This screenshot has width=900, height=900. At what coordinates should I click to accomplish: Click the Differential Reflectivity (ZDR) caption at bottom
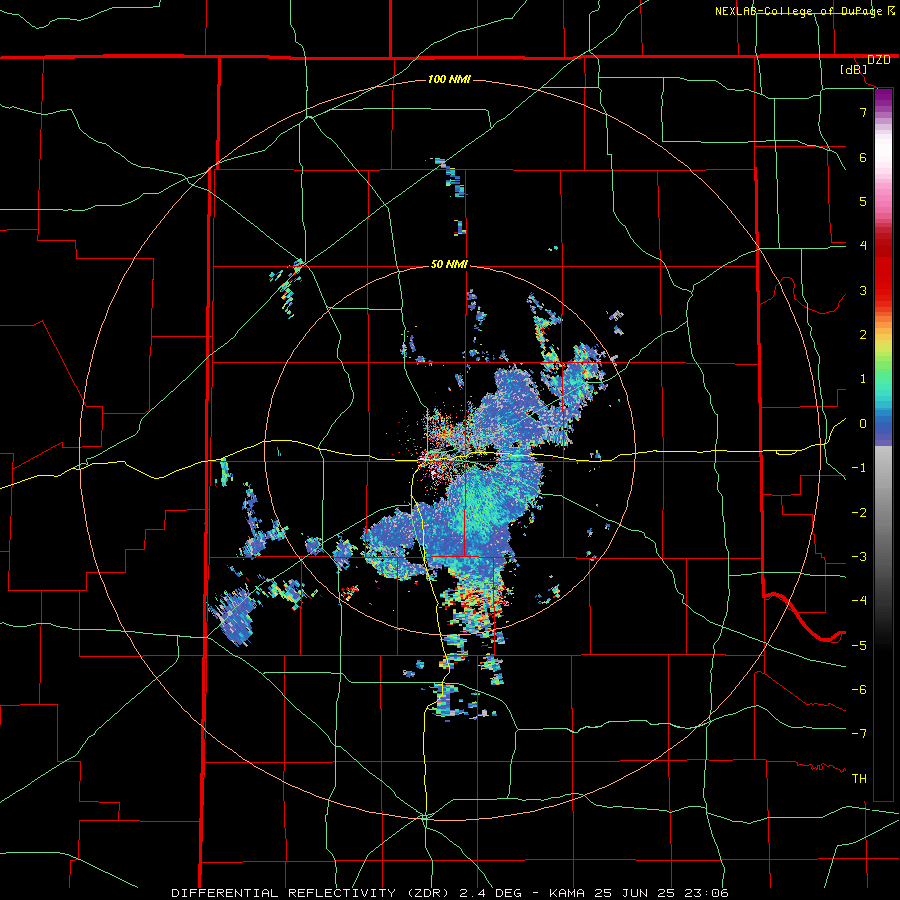[x=449, y=893]
